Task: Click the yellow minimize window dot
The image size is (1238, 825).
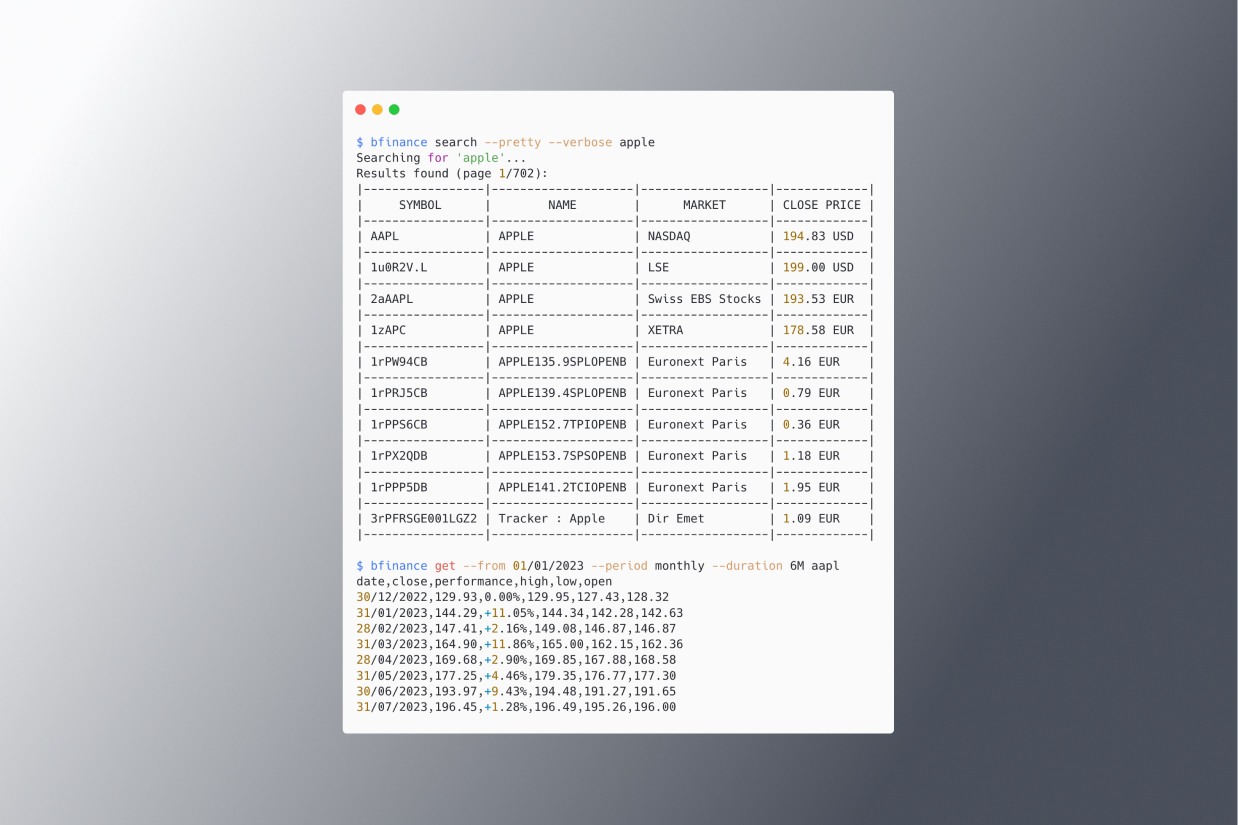Action: coord(377,110)
